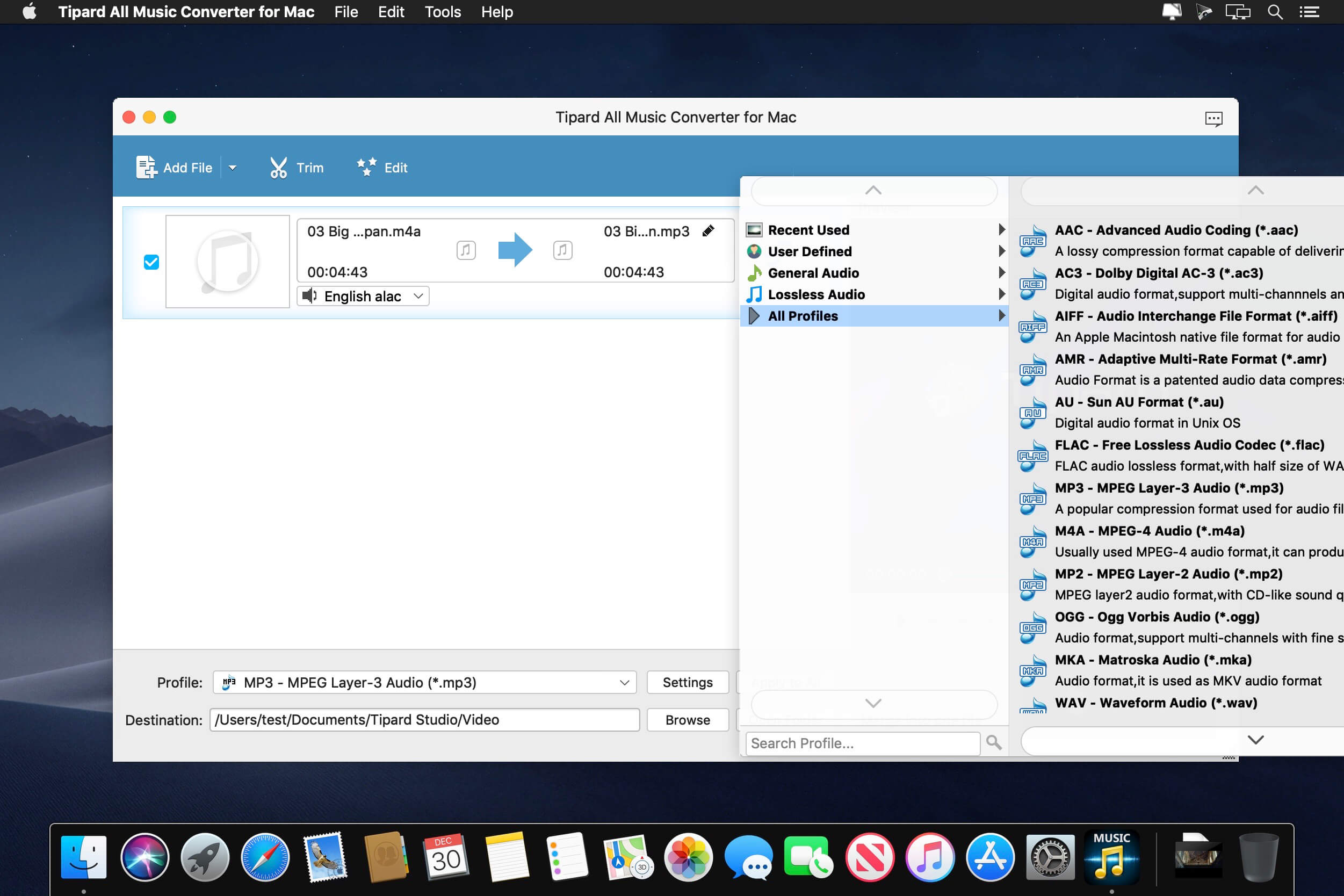Select 'WAV - Waveform Audio (*.wav)' text

click(1156, 703)
